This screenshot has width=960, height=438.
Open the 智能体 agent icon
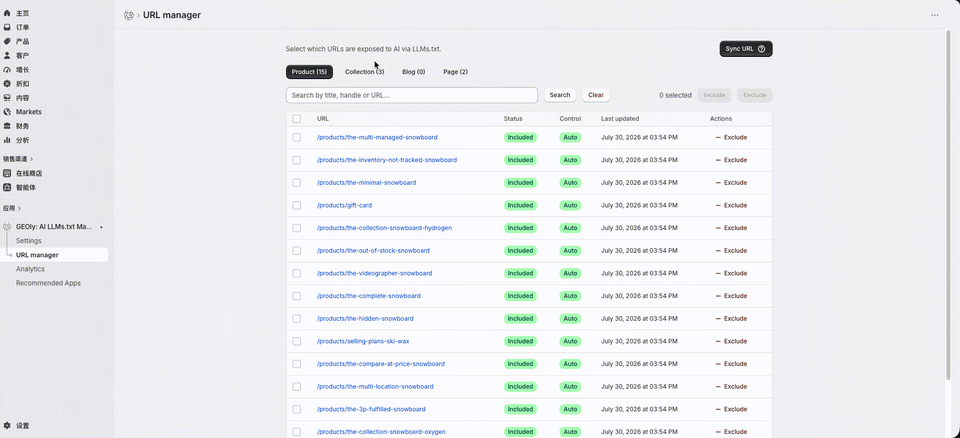[x=7, y=187]
